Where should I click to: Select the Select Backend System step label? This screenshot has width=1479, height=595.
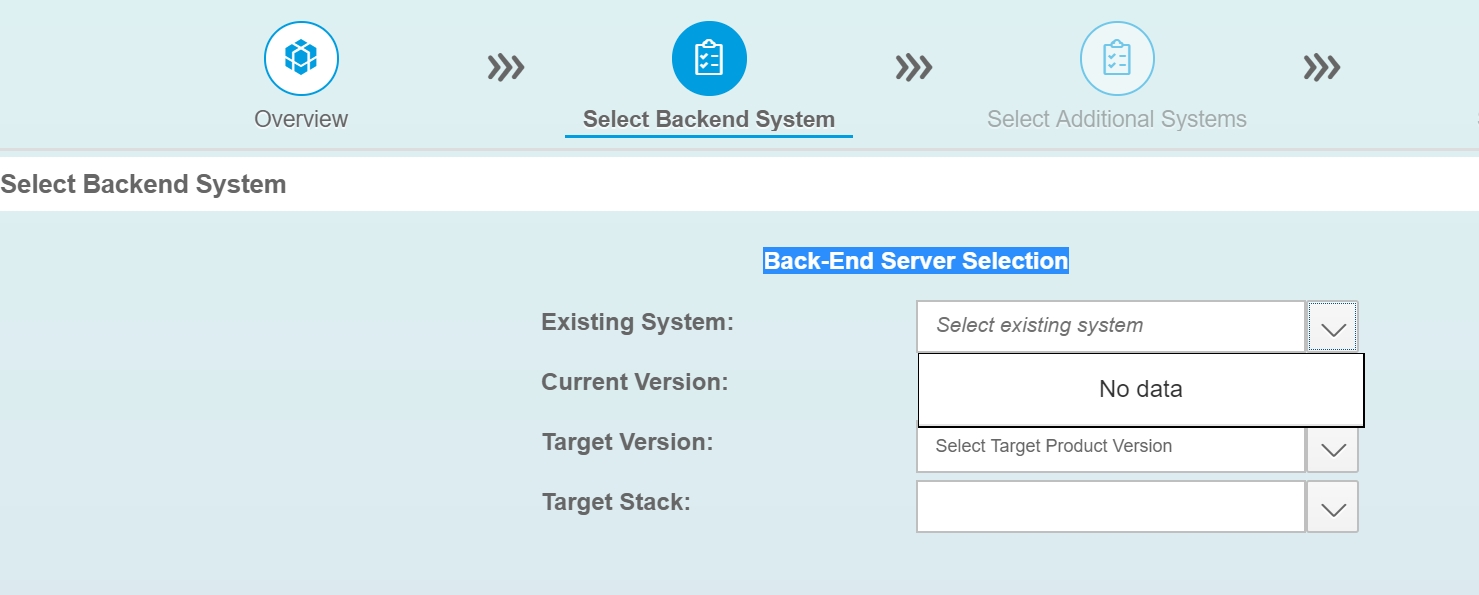[x=709, y=119]
